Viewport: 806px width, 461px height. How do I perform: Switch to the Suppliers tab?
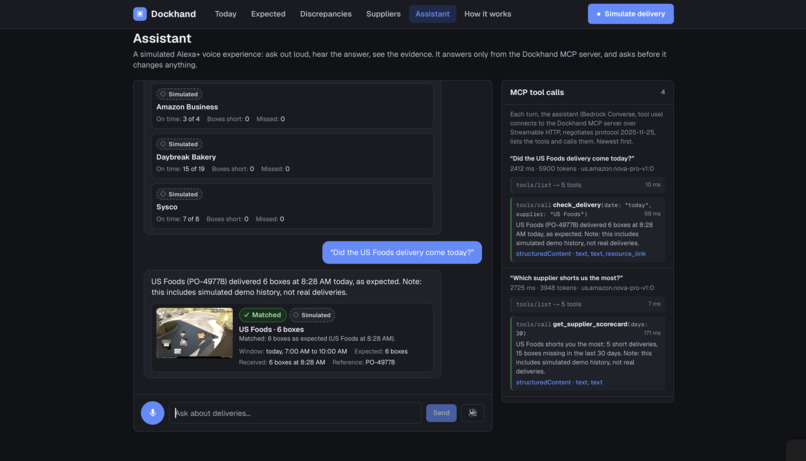383,14
